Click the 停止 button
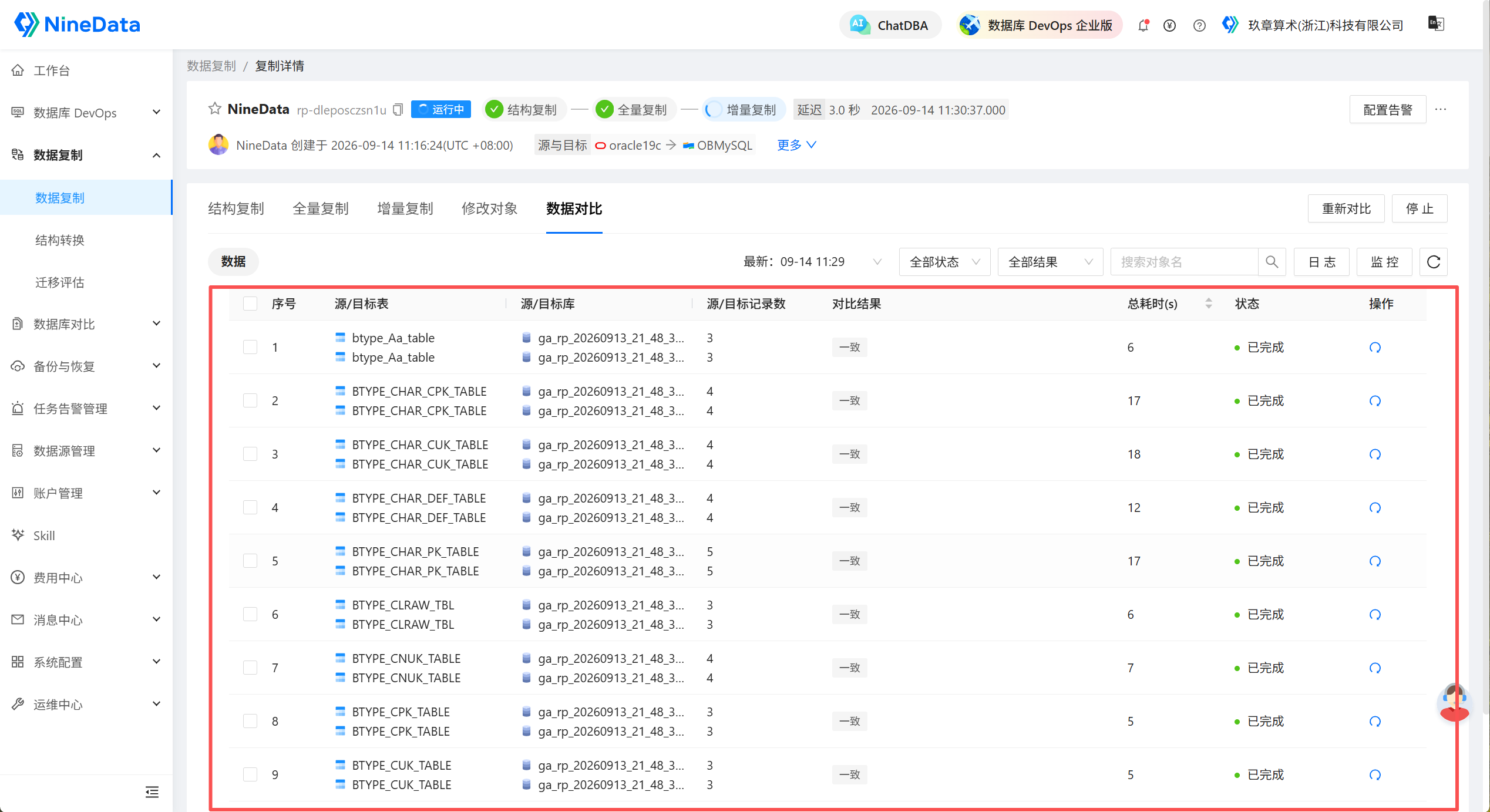 point(1420,209)
